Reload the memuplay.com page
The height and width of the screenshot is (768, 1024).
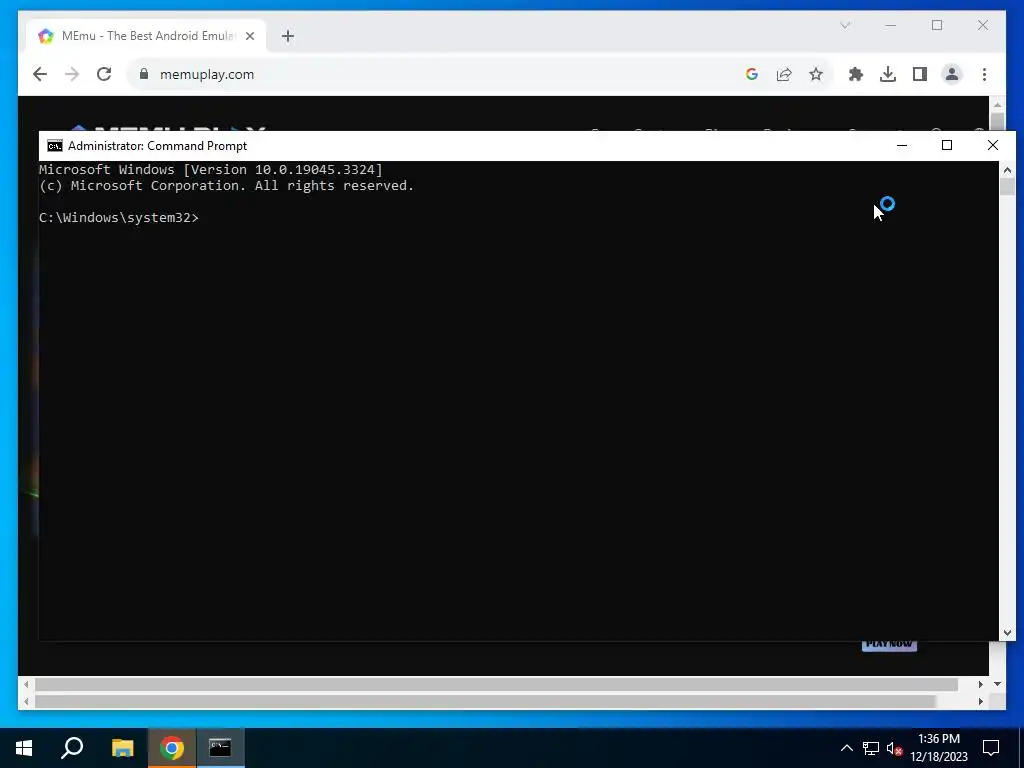click(x=104, y=74)
